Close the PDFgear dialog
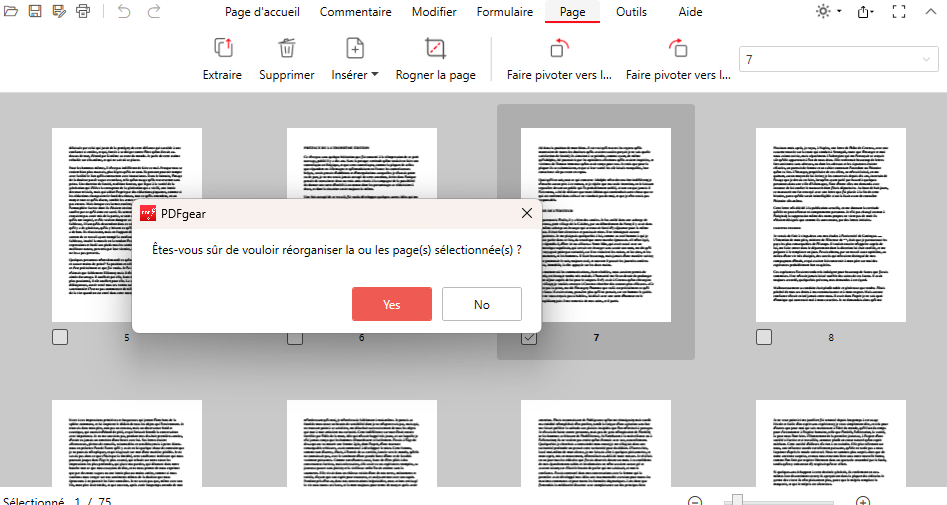This screenshot has height=505, width=947. [527, 213]
